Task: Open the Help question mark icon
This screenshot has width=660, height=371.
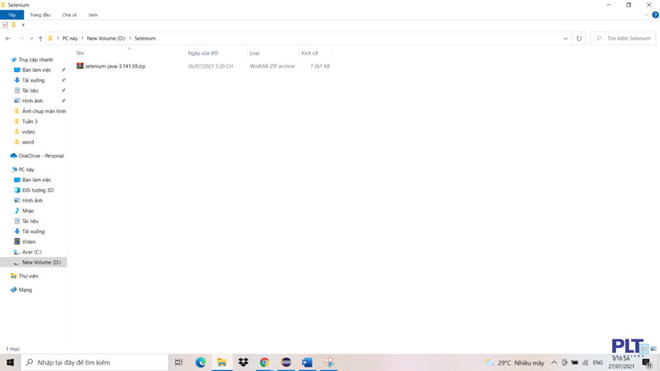Action: (655, 15)
